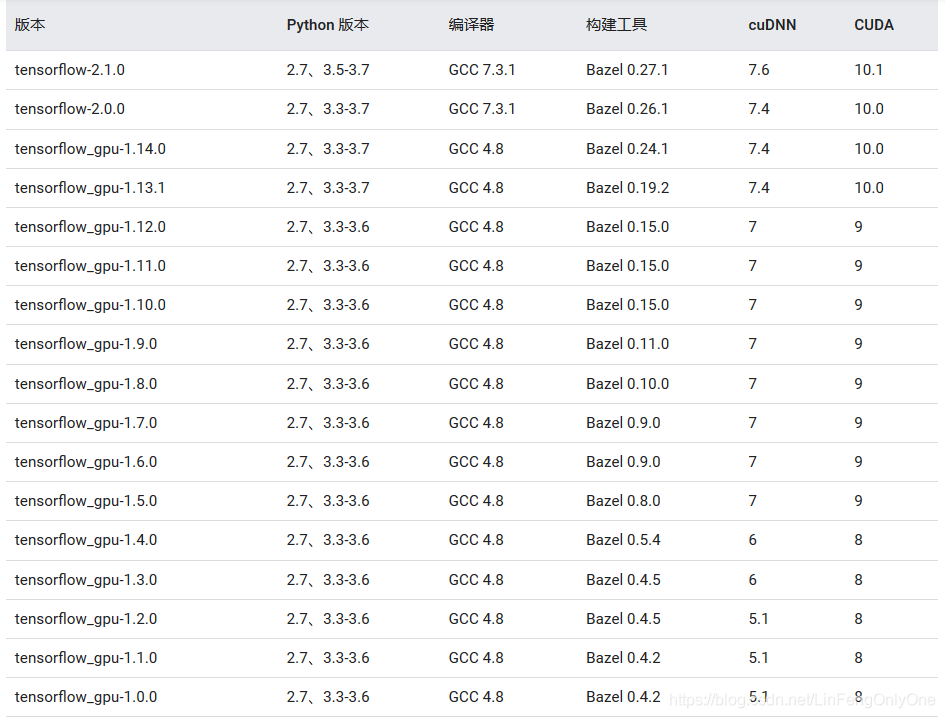Image resolution: width=945 pixels, height=718 pixels.
Task: Click GCC 4.8 in tensorflow_gpu-1.14.0 row
Action: [476, 149]
